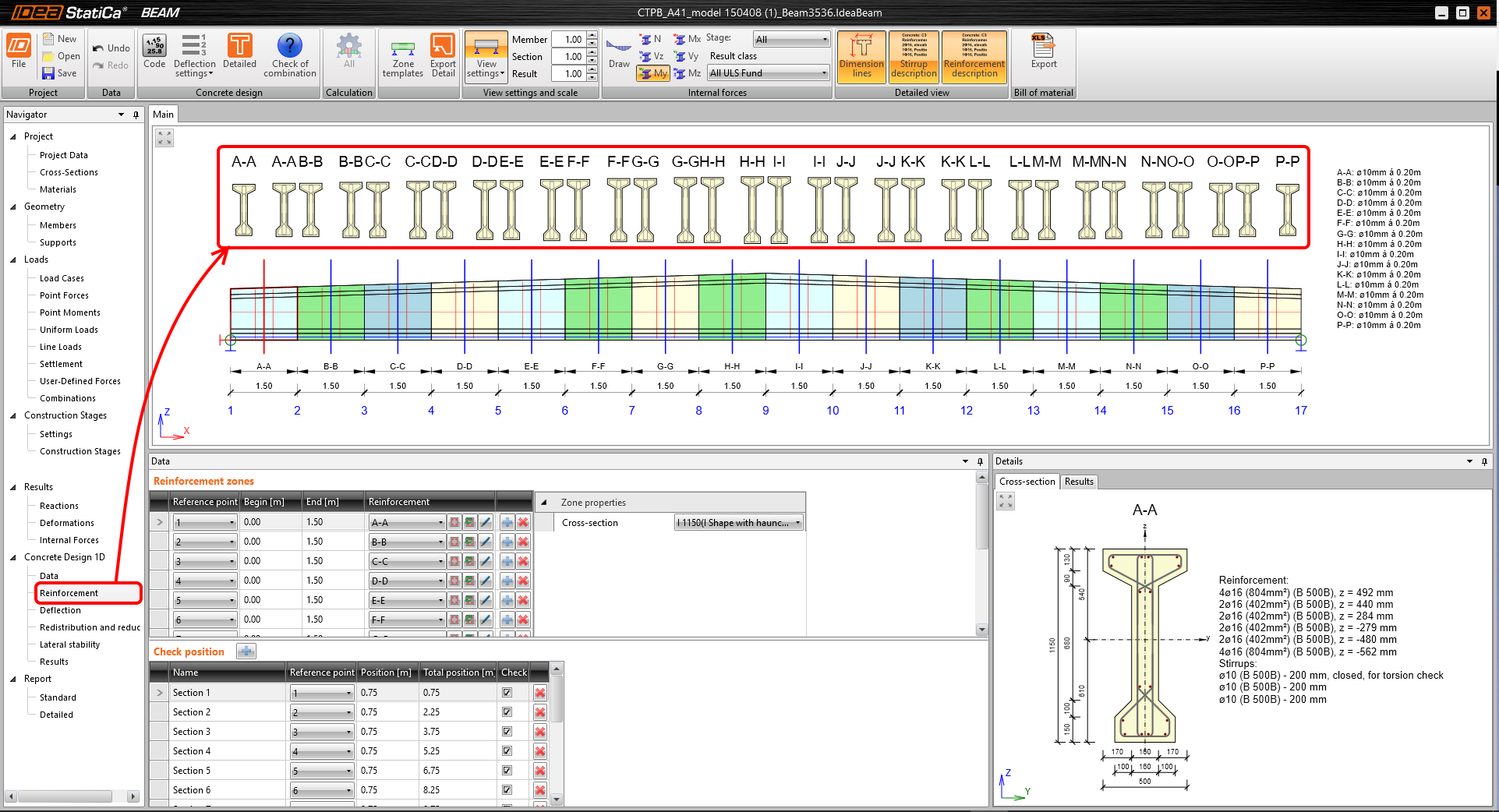Toggle Dimension lines in Detailed view
The image size is (1499, 812).
[x=861, y=56]
